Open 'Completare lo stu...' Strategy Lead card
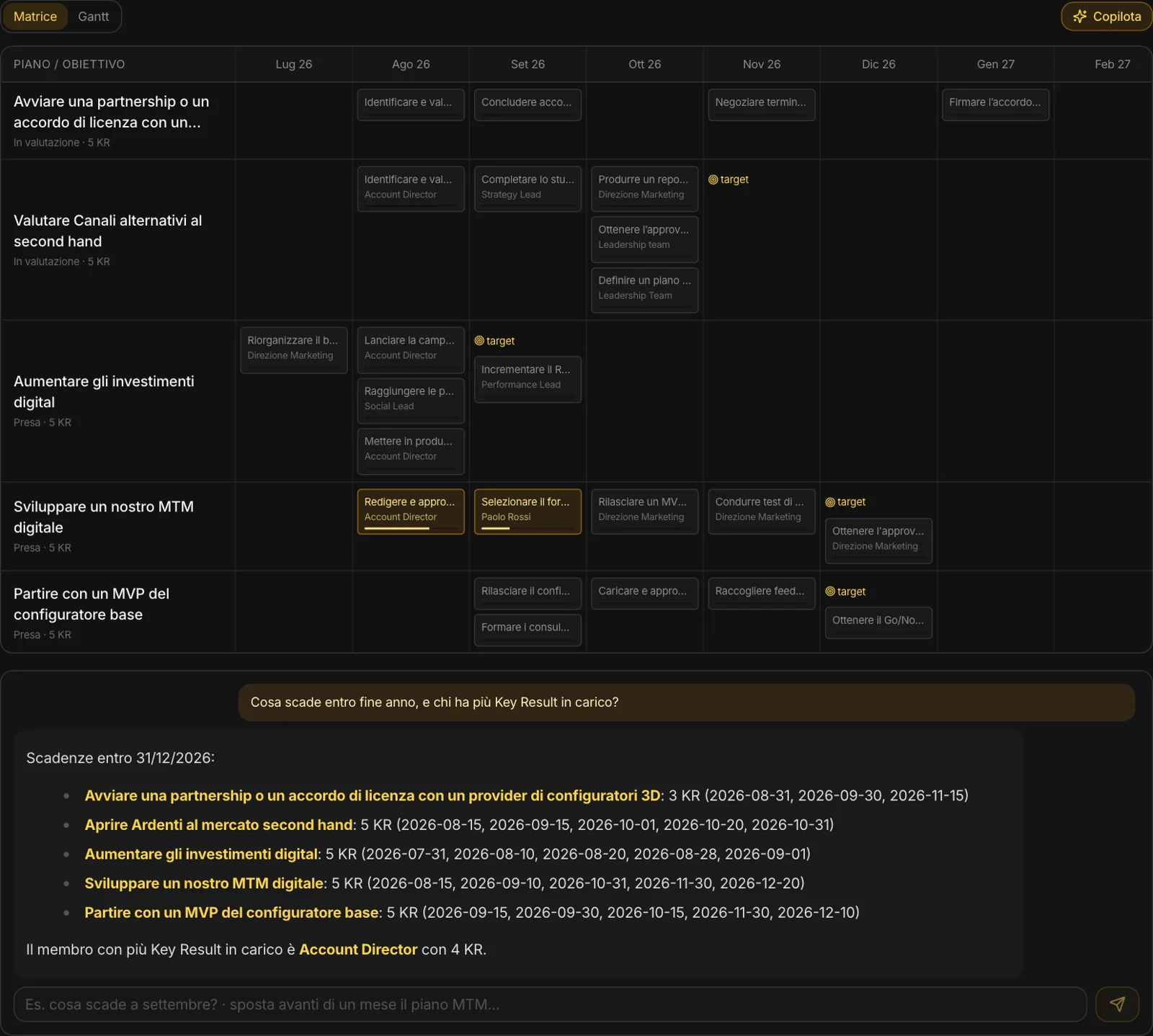This screenshot has height=1036, width=1153. pos(527,189)
